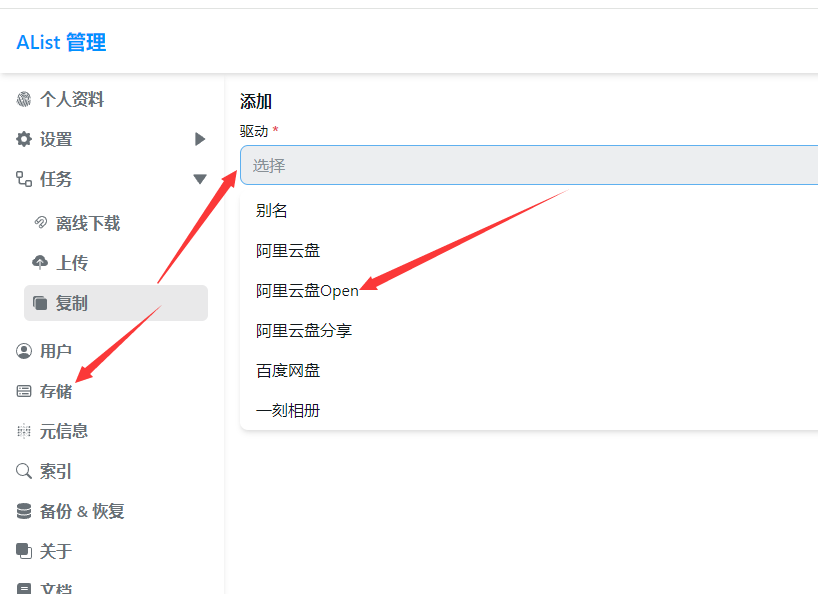Choose 百度网盘 driver option

pos(288,371)
